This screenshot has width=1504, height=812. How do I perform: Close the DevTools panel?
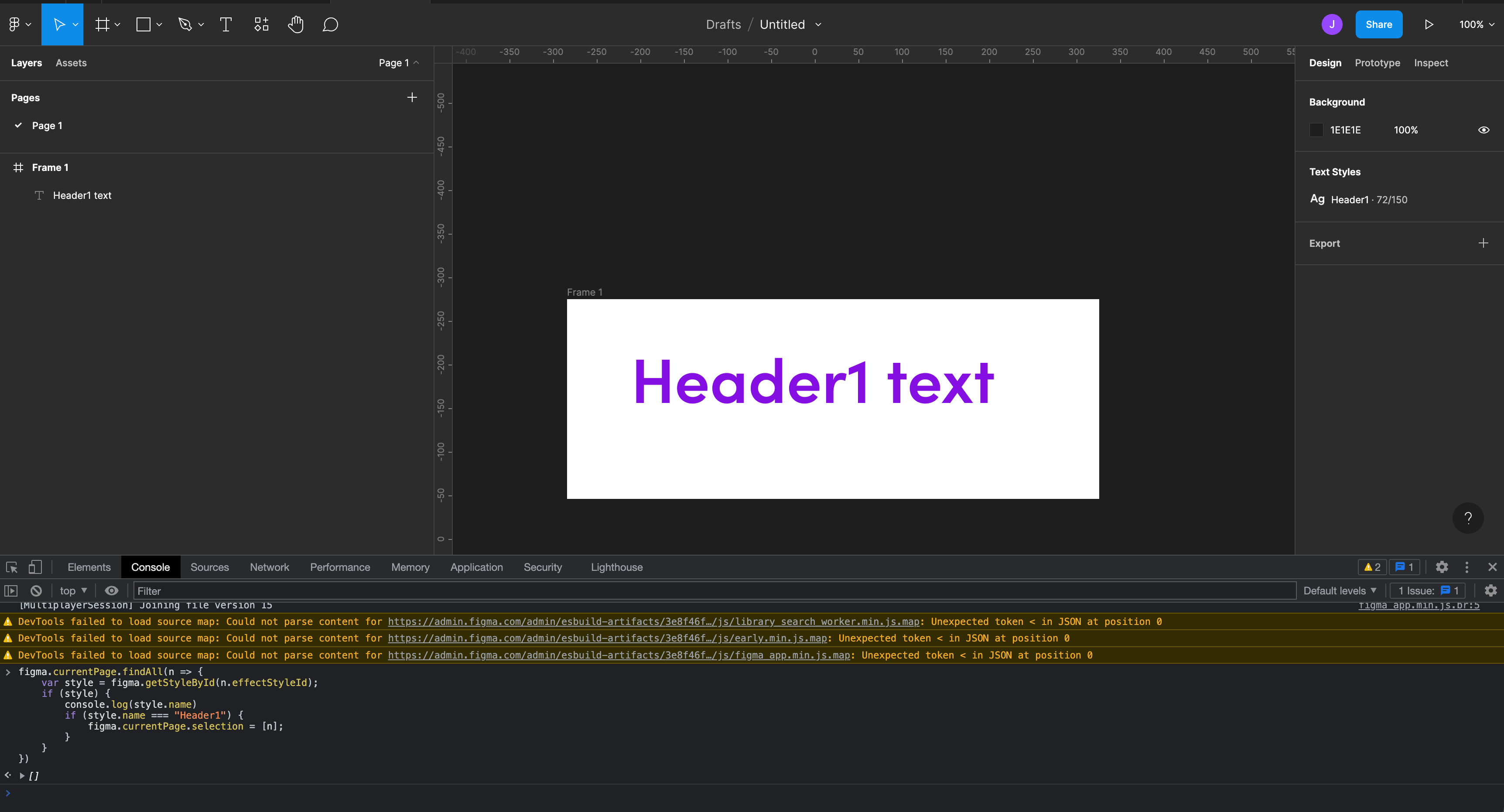click(1492, 567)
